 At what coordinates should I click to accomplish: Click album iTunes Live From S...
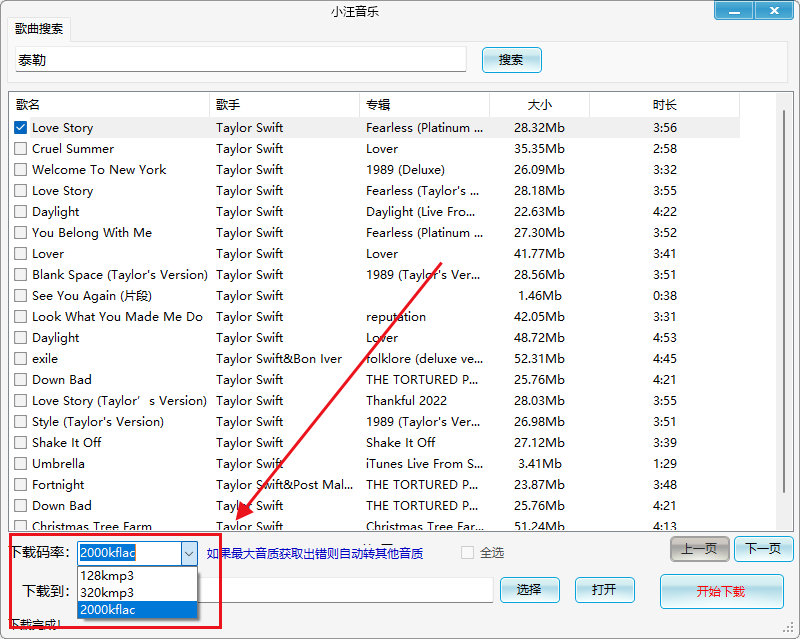(x=424, y=463)
